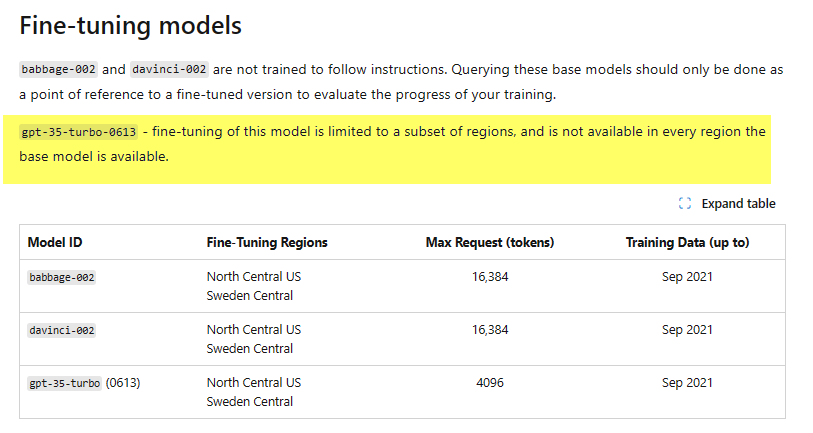Click babbage-002 in the table
This screenshot has width=813, height=433.
[x=62, y=277]
